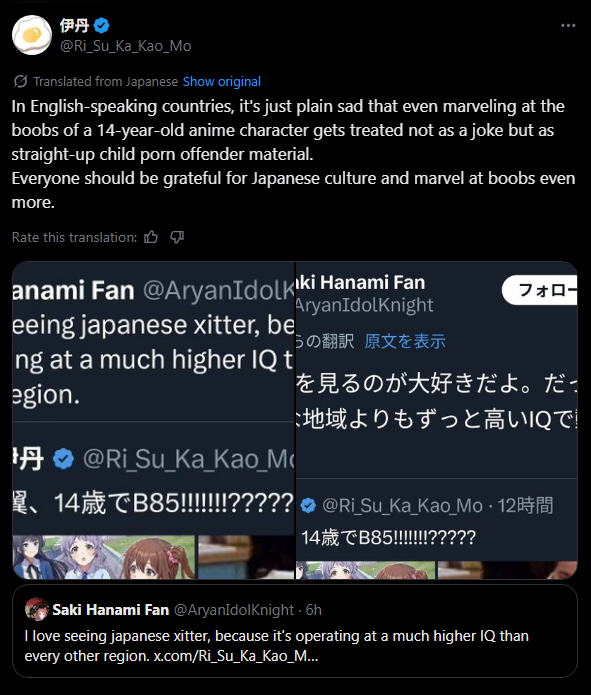The image size is (591, 695).
Task: Click the verified badge in left embedded screenshot
Action: click(63, 459)
